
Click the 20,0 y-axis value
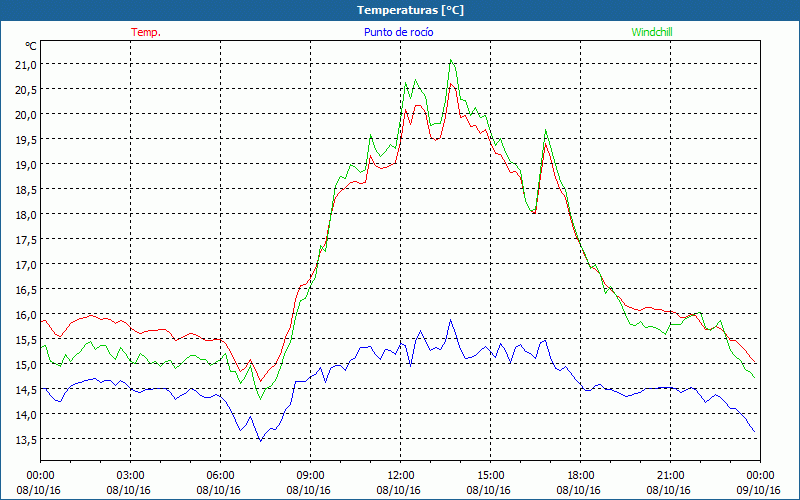(26, 114)
